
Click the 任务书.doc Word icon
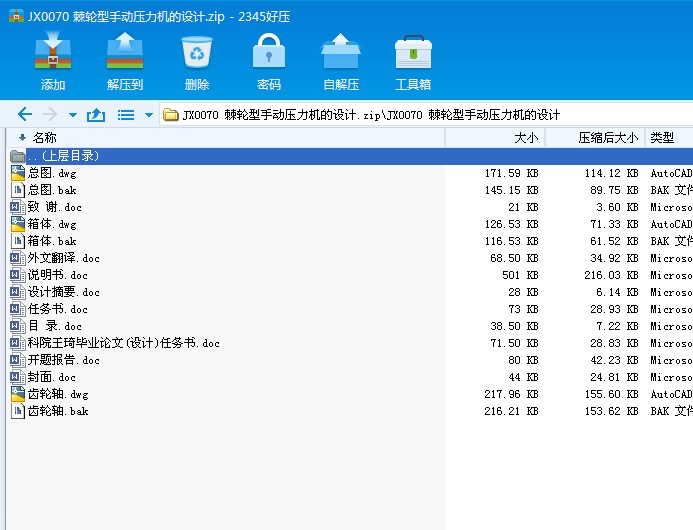point(17,309)
